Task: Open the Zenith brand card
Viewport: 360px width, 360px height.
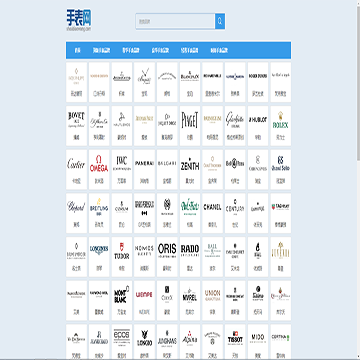Action: pyautogui.click(x=190, y=169)
